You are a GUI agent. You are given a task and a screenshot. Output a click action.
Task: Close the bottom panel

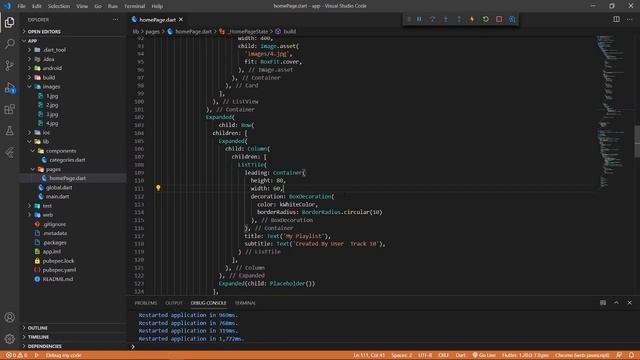[629, 303]
